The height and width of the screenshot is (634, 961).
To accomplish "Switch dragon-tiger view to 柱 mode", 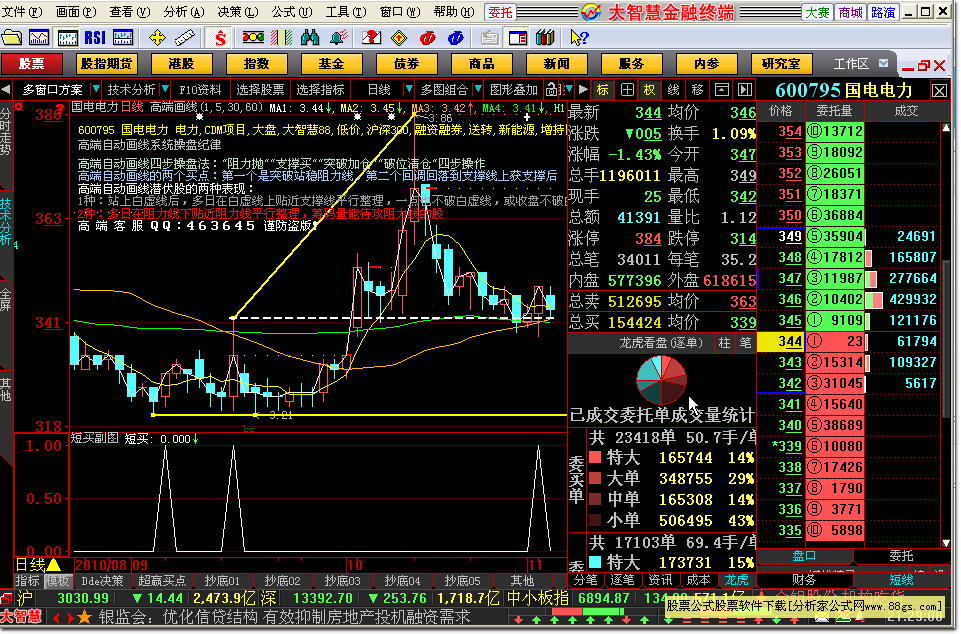I will tap(724, 343).
